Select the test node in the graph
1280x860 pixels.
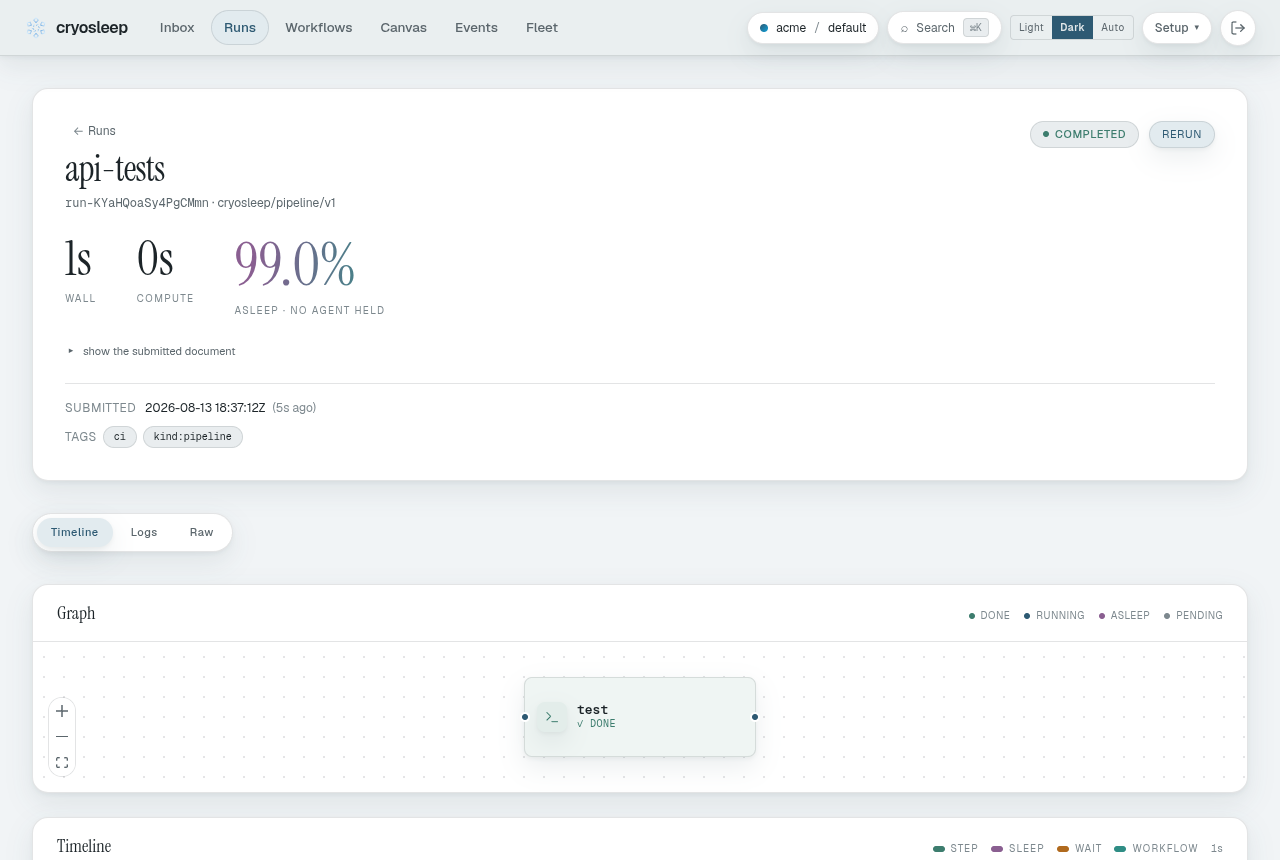[640, 717]
